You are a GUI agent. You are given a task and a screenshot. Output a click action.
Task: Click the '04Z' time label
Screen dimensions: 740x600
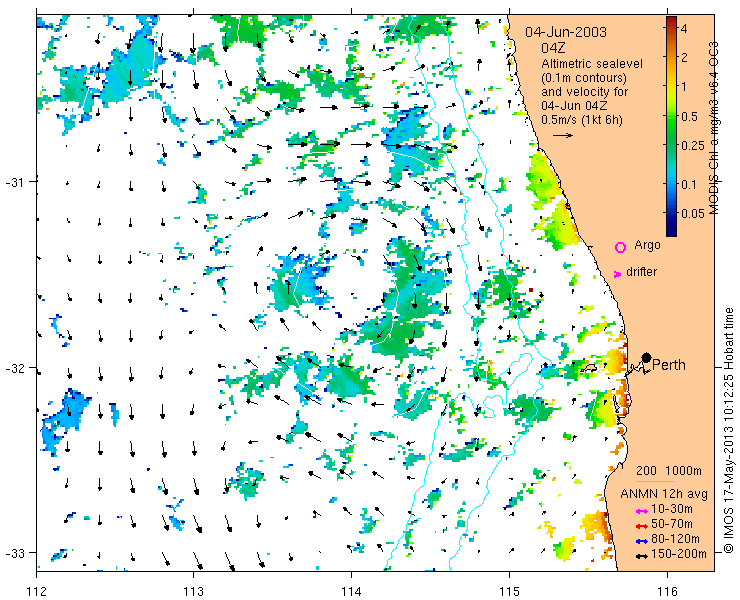[553, 48]
